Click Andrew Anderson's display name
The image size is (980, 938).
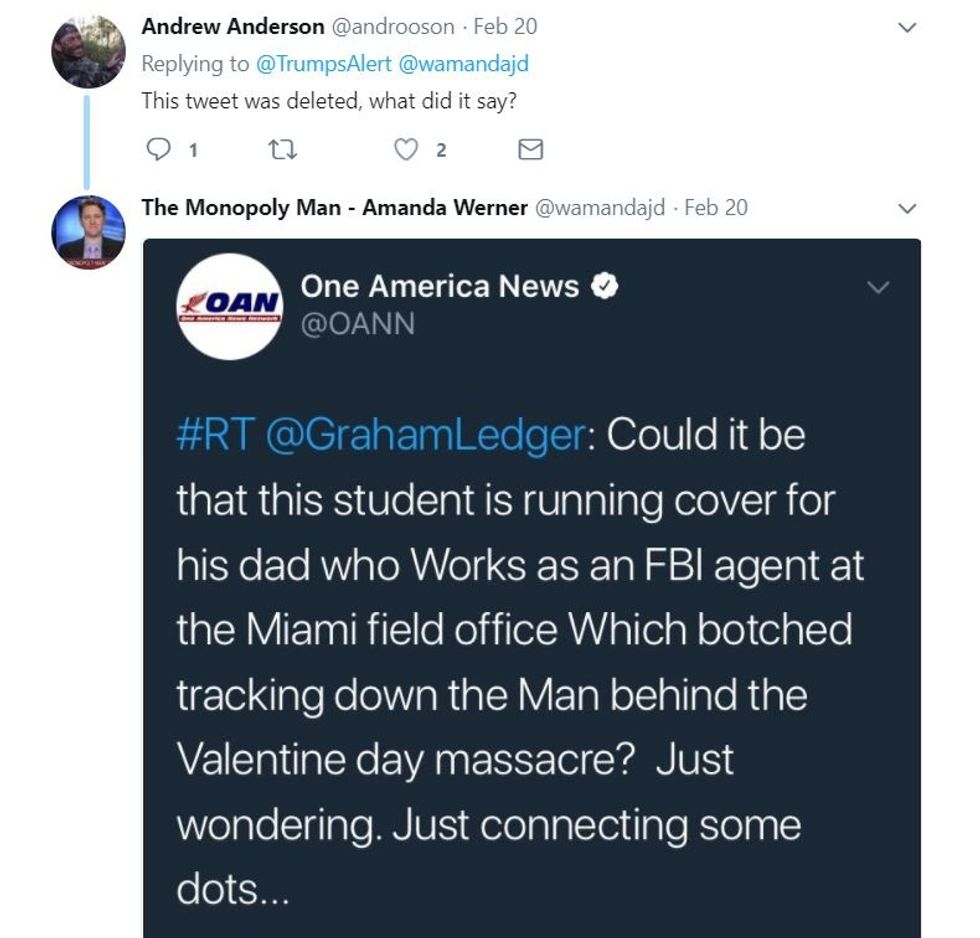(x=233, y=27)
